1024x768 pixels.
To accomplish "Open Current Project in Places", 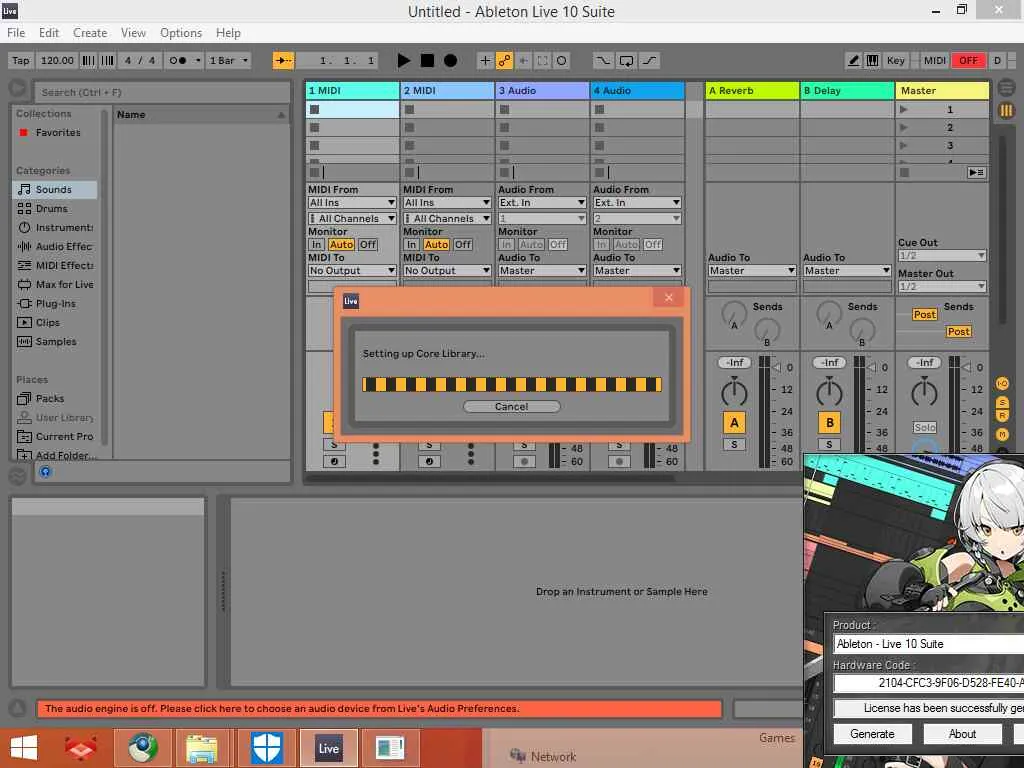I will (x=55, y=436).
